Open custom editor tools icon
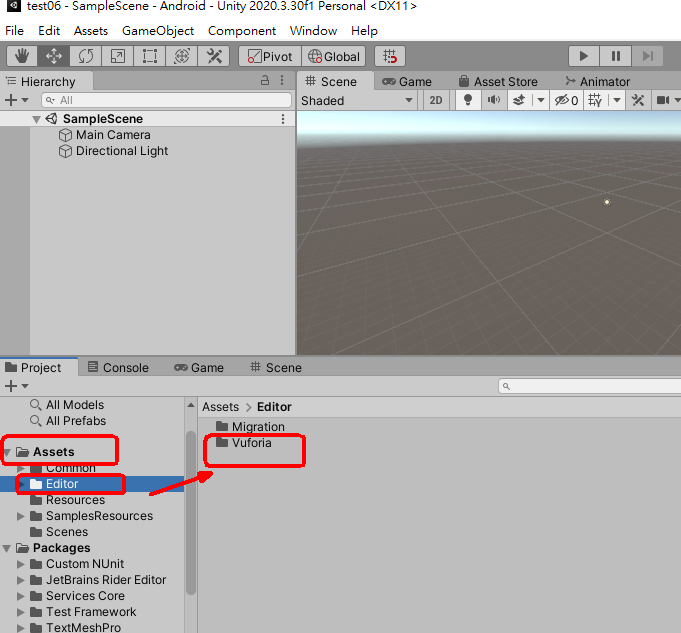 pyautogui.click(x=214, y=56)
